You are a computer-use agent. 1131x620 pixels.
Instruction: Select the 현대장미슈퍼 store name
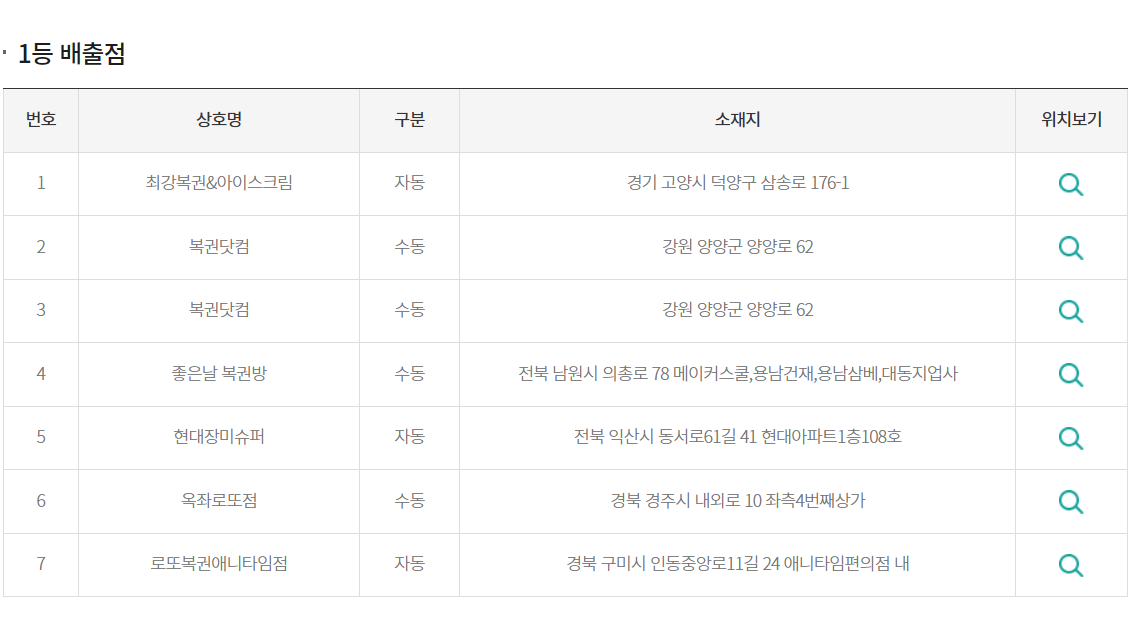click(219, 436)
